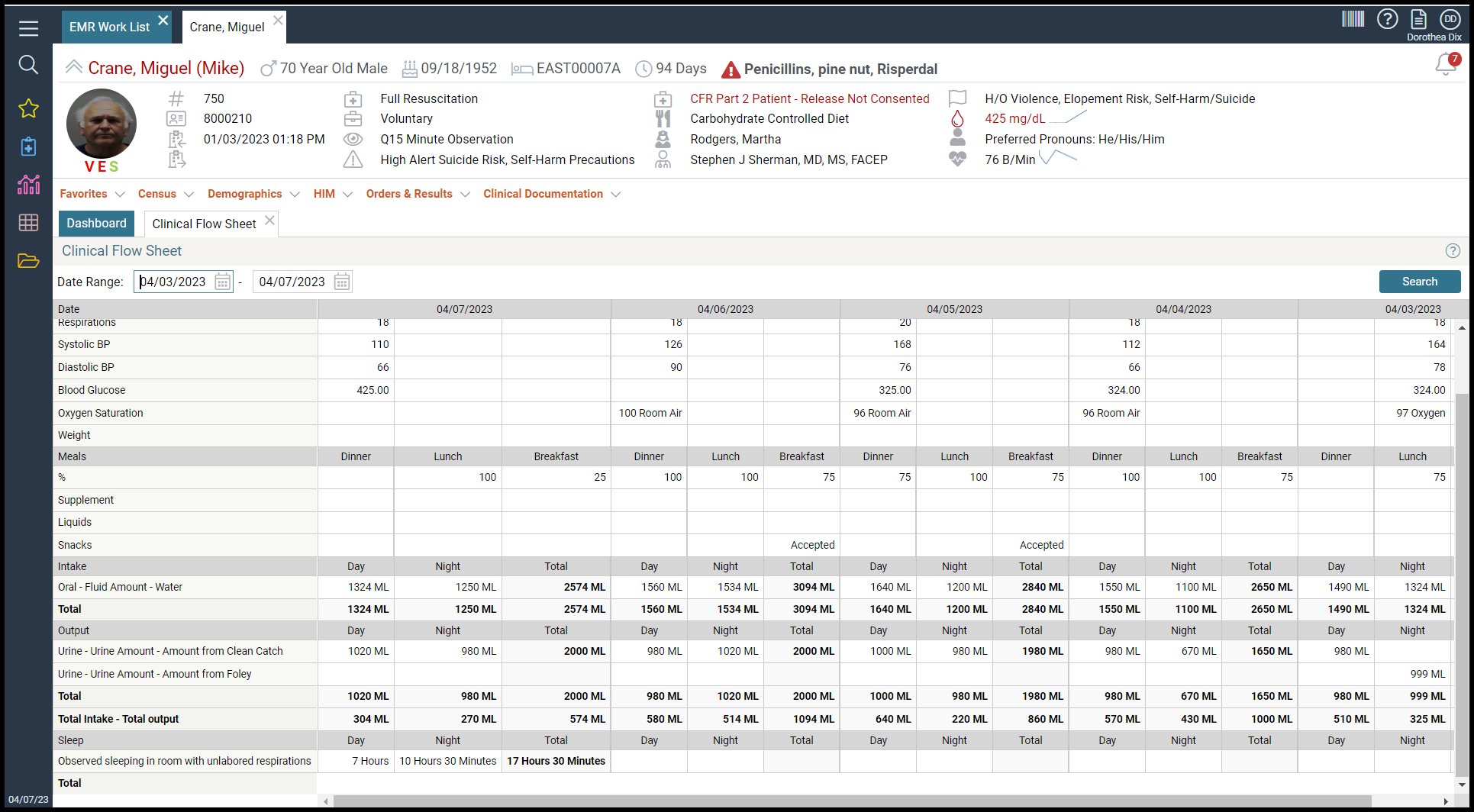
Task: Click the document icon next to Dorothea Dix
Action: point(1418,18)
